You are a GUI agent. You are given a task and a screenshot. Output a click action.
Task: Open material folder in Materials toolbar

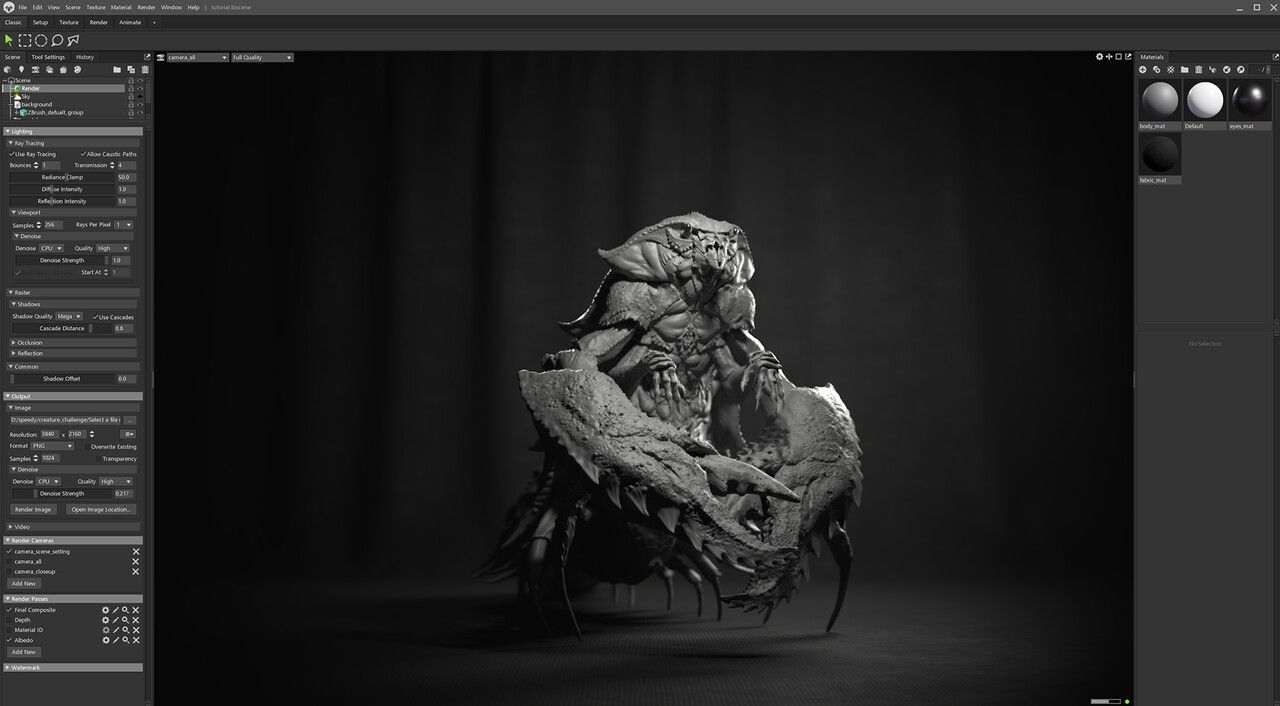click(1185, 70)
